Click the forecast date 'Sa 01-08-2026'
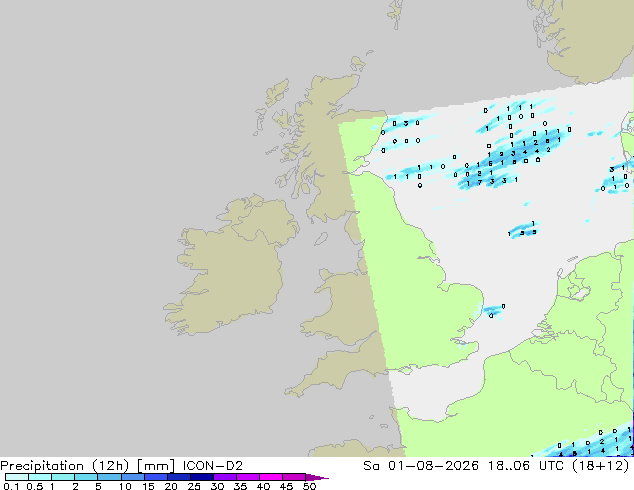634x490 pixels. click(x=421, y=466)
